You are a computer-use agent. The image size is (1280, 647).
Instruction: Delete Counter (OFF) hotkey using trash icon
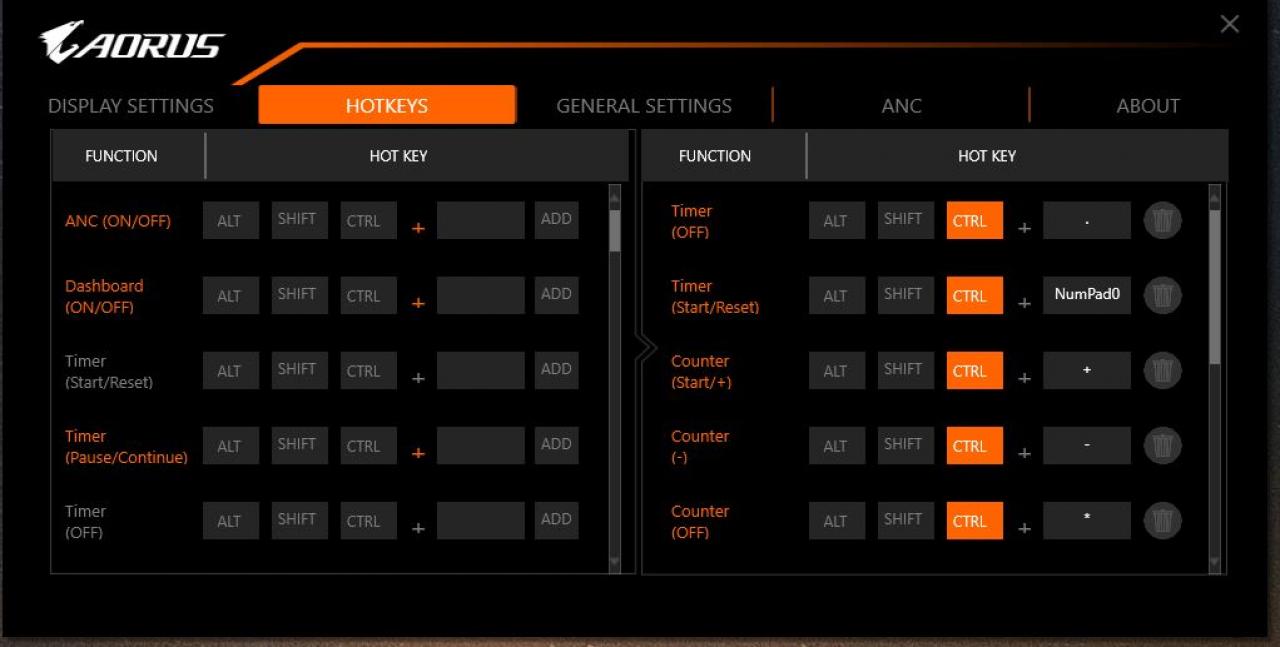click(x=1162, y=521)
